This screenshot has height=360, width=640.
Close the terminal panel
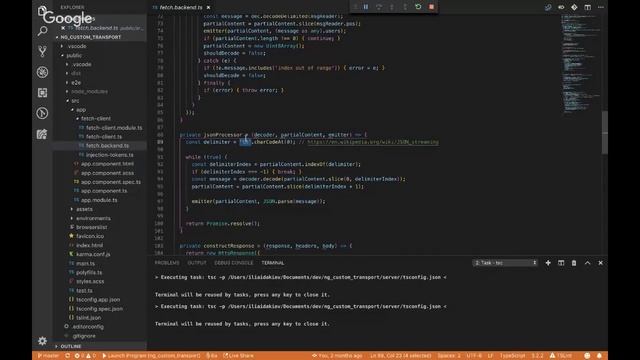point(600,263)
